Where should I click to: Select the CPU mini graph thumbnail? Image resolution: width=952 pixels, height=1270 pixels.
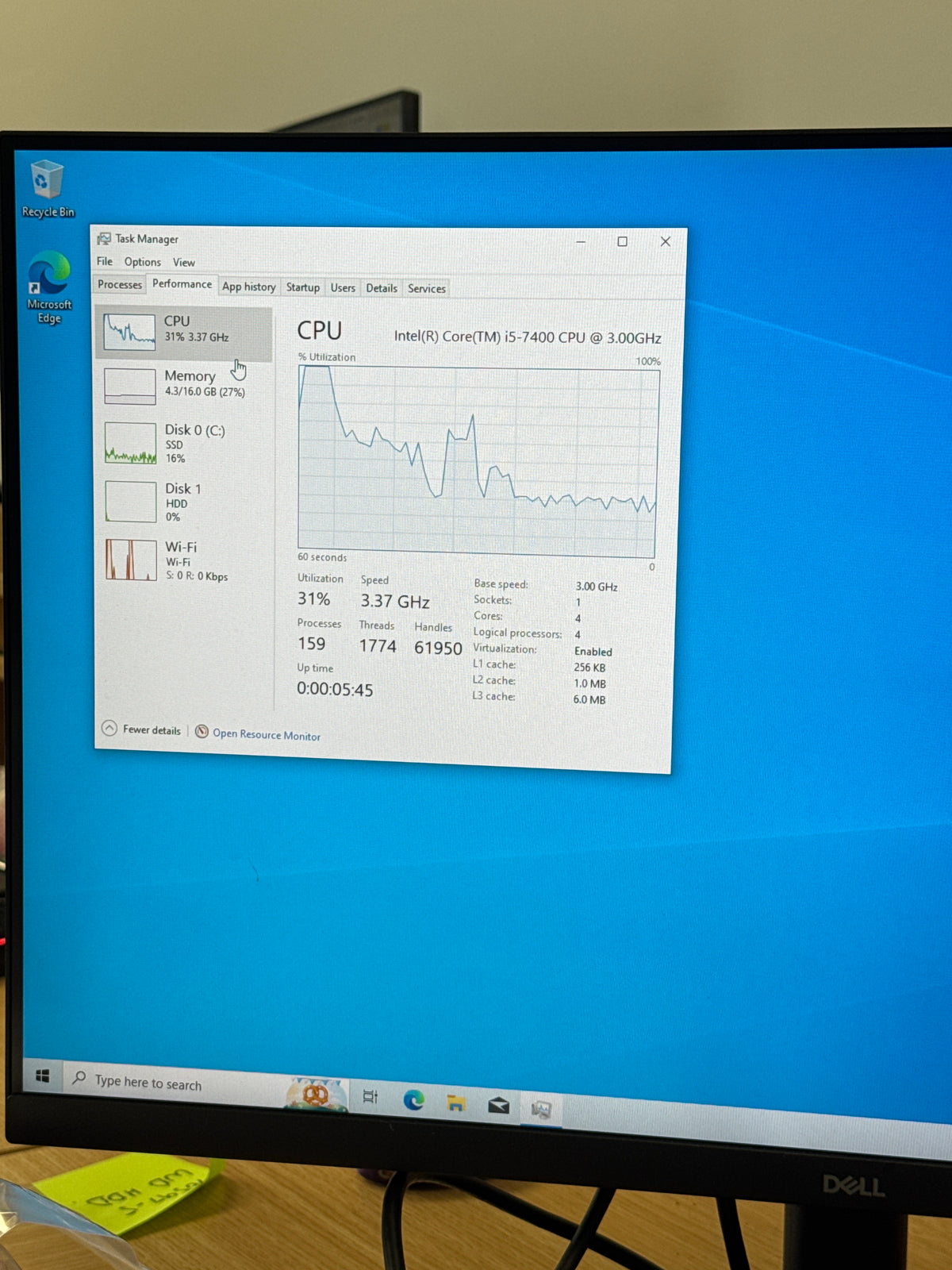tap(129, 333)
